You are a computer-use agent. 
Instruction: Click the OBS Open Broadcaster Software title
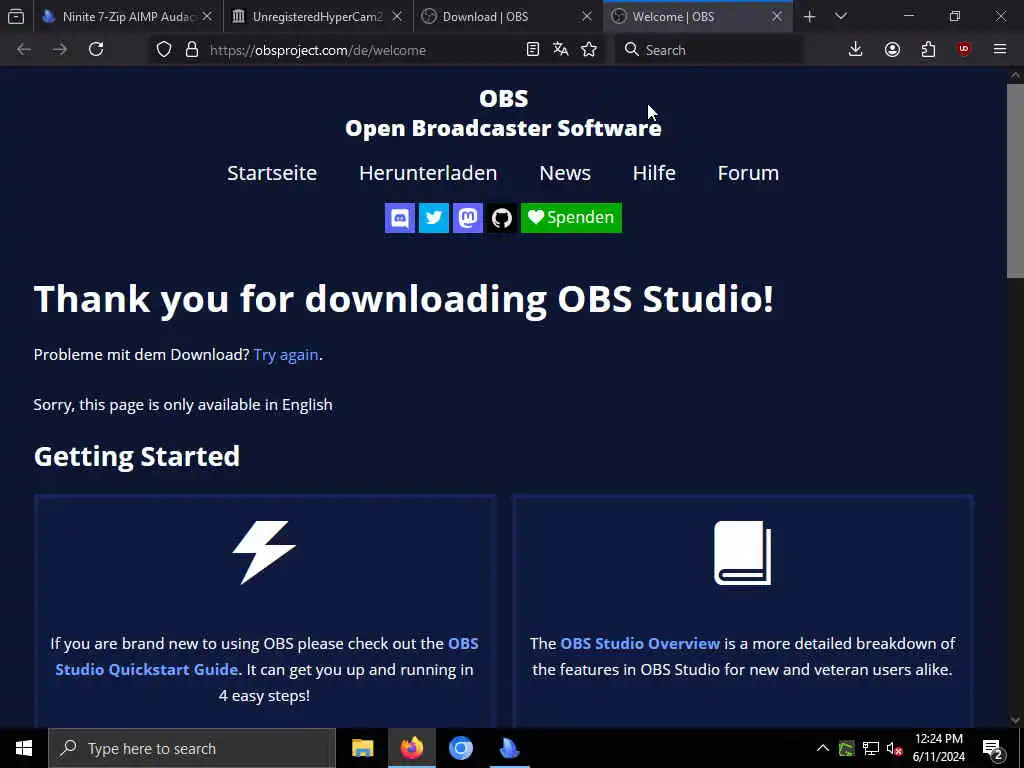[504, 113]
